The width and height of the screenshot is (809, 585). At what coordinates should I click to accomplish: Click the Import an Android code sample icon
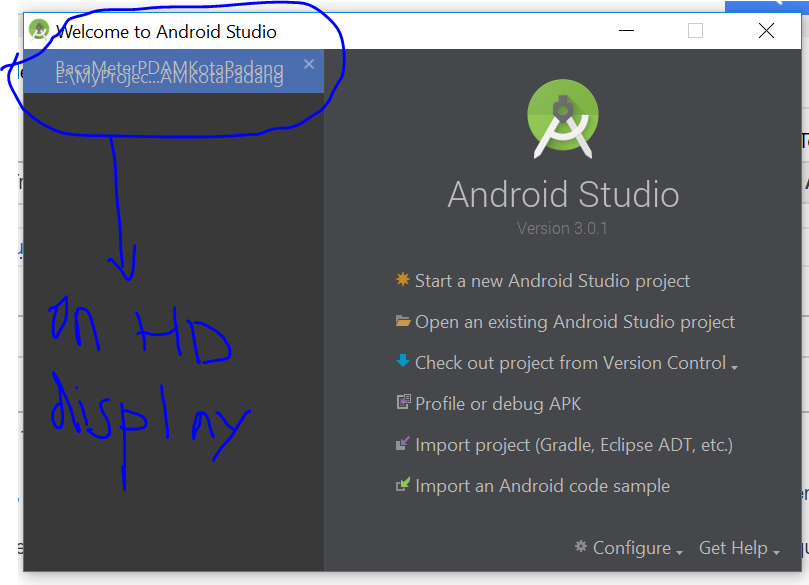coord(403,485)
